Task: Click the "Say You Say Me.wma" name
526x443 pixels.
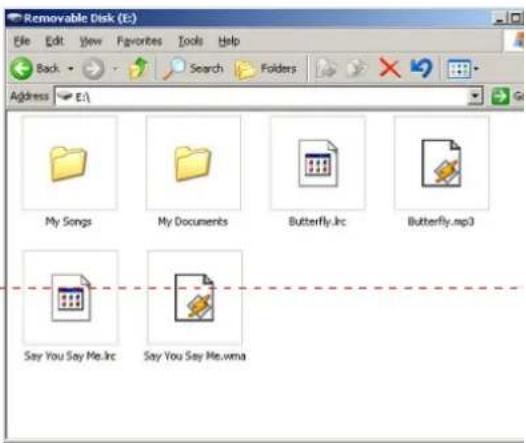Action: [x=195, y=356]
